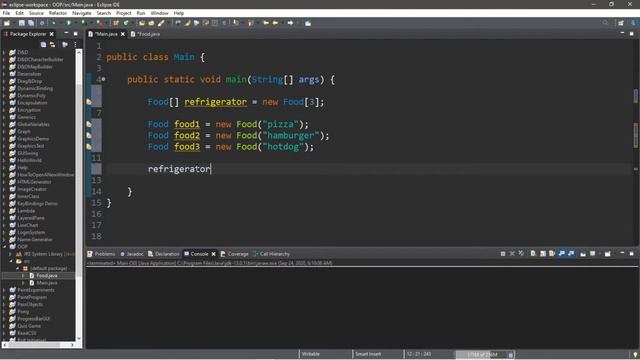
Task: Click the Back navigation arrow in the toolbar
Action: [x=276, y=23]
